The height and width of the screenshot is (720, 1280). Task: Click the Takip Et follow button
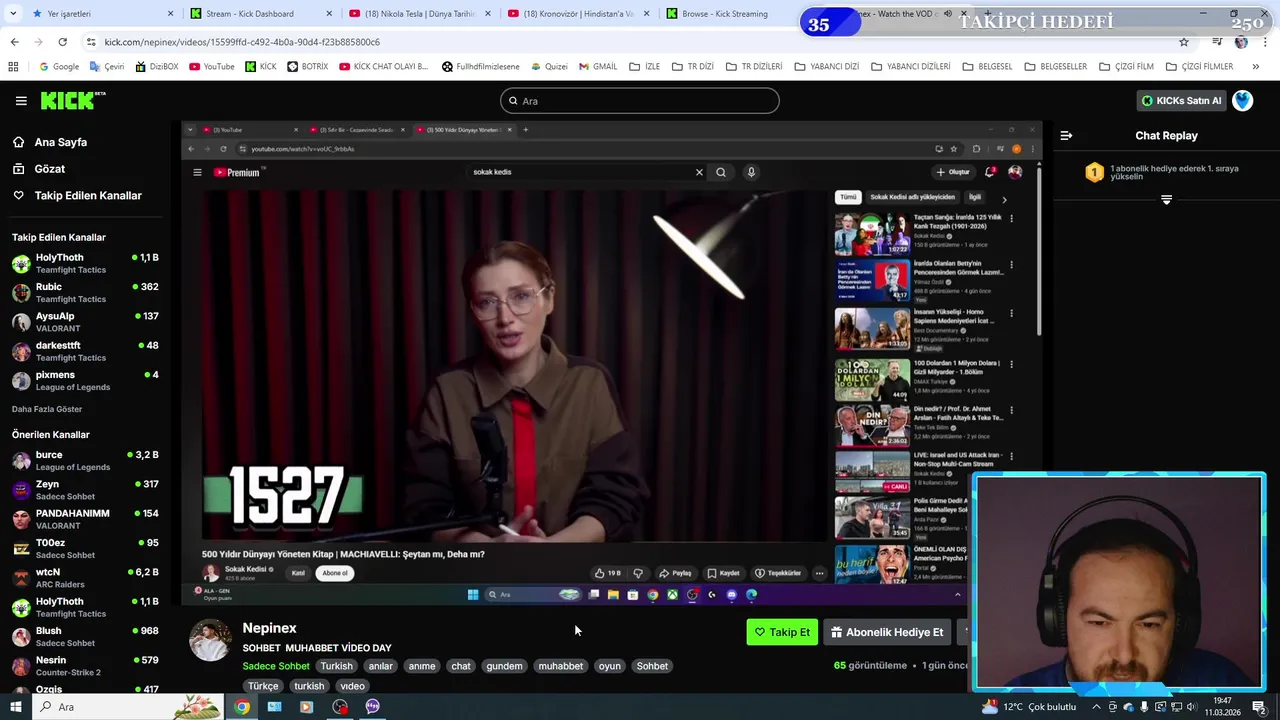(782, 632)
